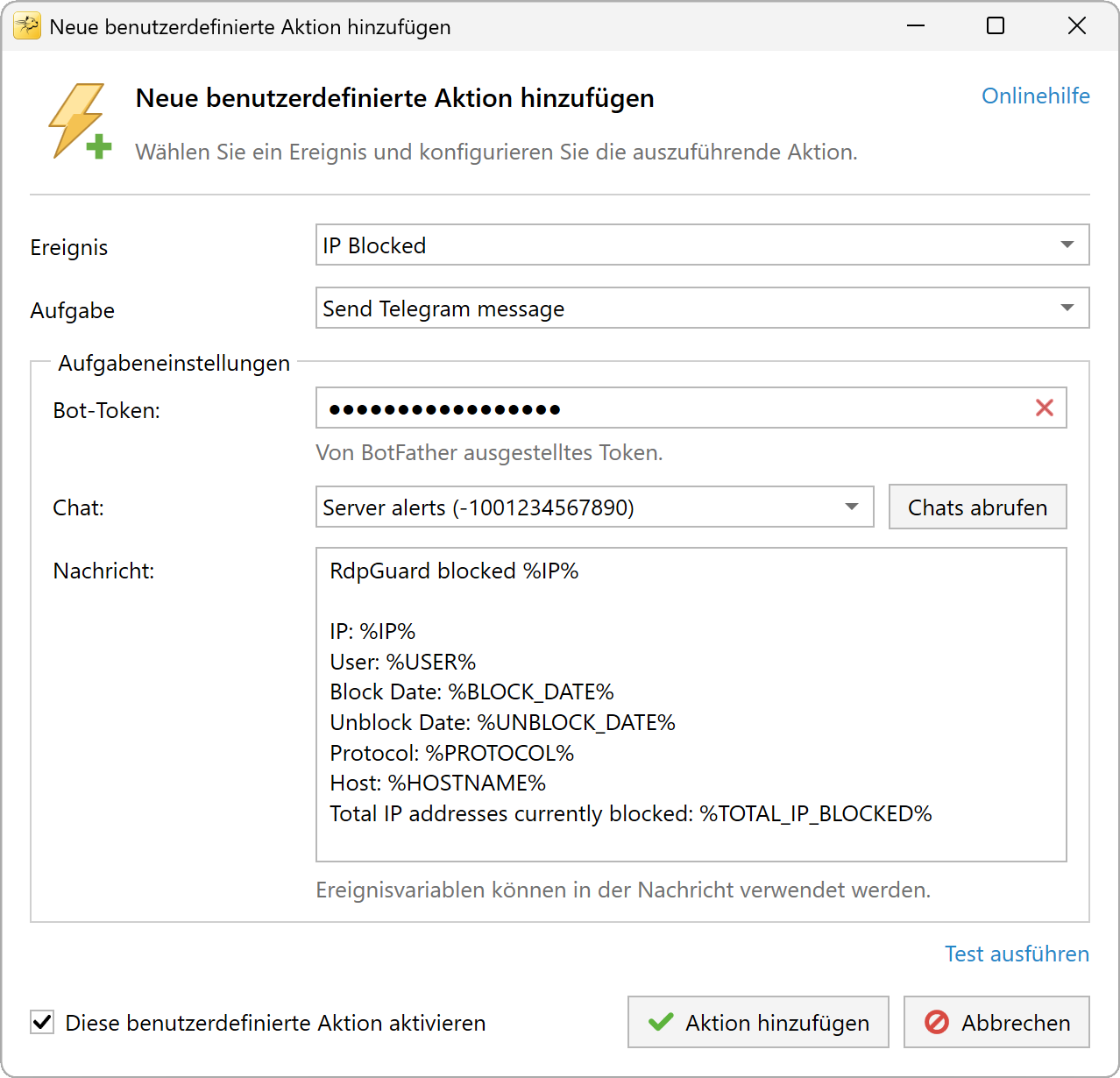Click the 'Block Date: %BLOCK_DATE%' line

[x=471, y=691]
